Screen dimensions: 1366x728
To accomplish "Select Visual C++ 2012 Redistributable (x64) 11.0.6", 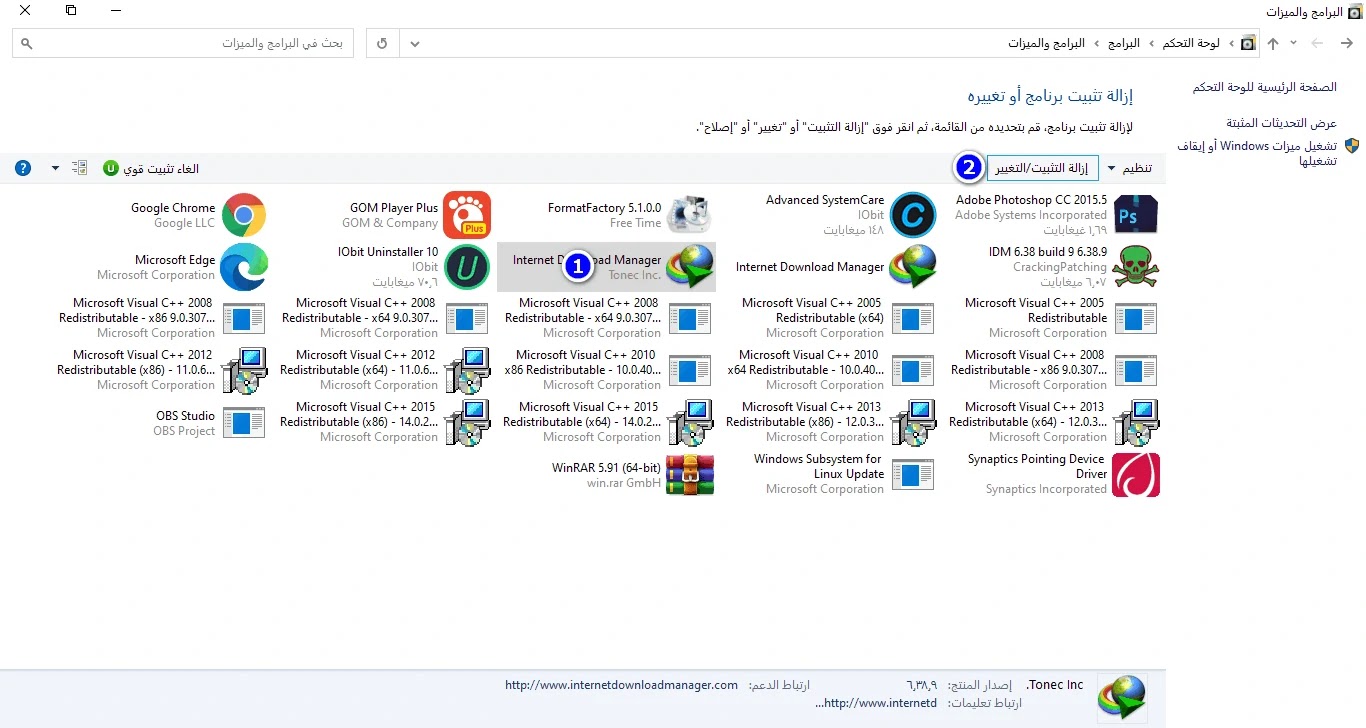I will pos(383,370).
